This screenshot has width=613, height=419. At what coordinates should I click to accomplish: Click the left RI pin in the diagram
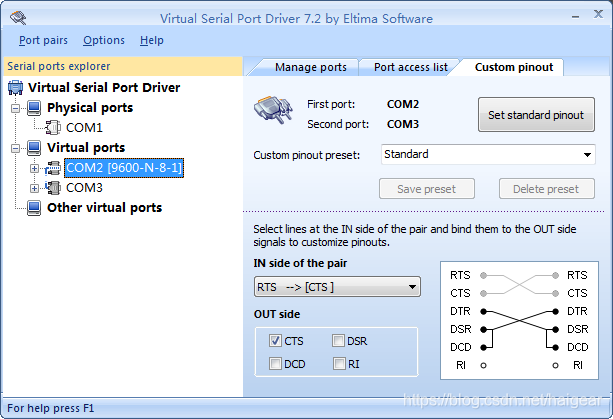pyautogui.click(x=484, y=365)
